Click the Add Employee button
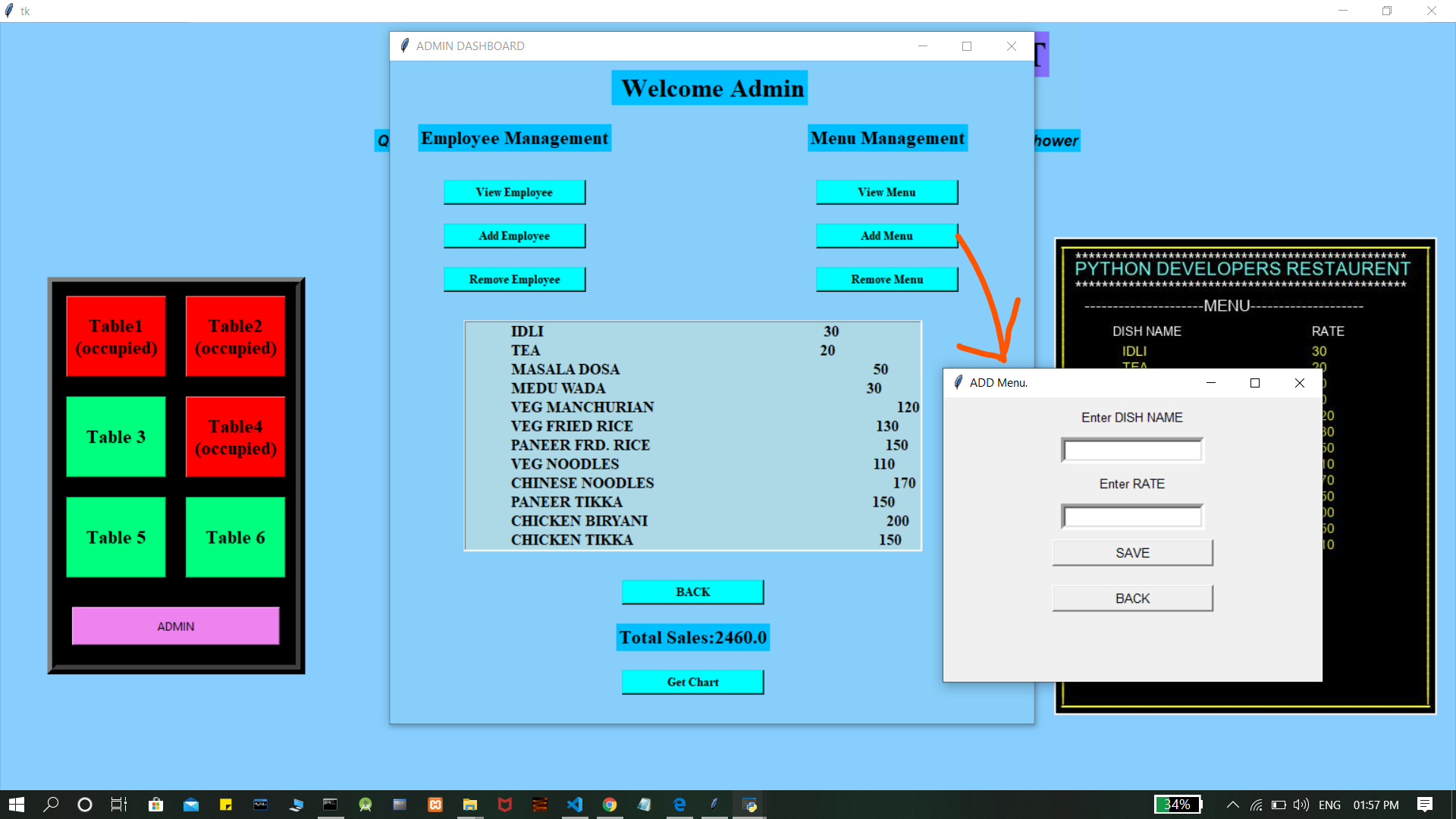1456x819 pixels. [515, 236]
